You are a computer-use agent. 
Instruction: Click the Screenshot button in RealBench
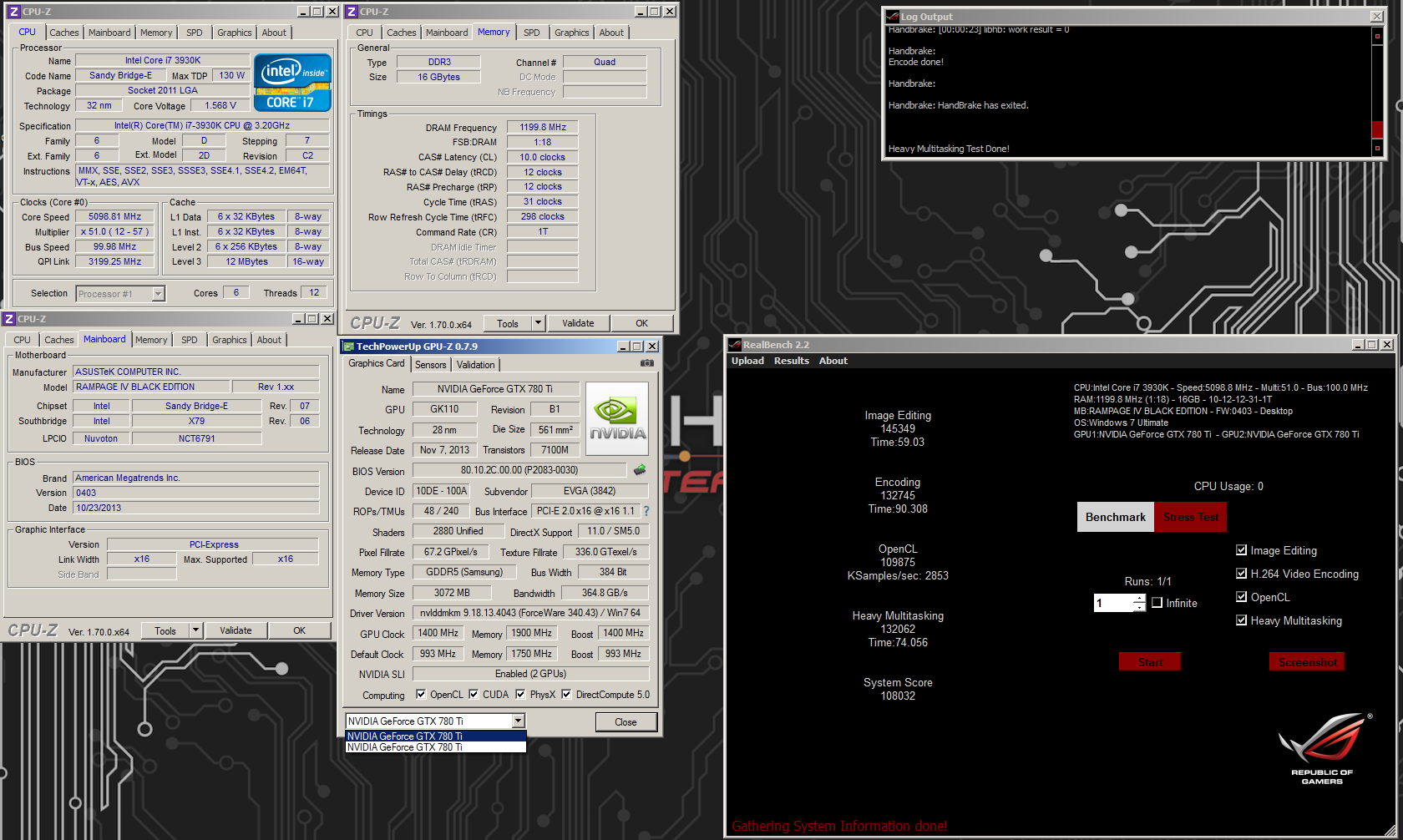tap(1307, 662)
